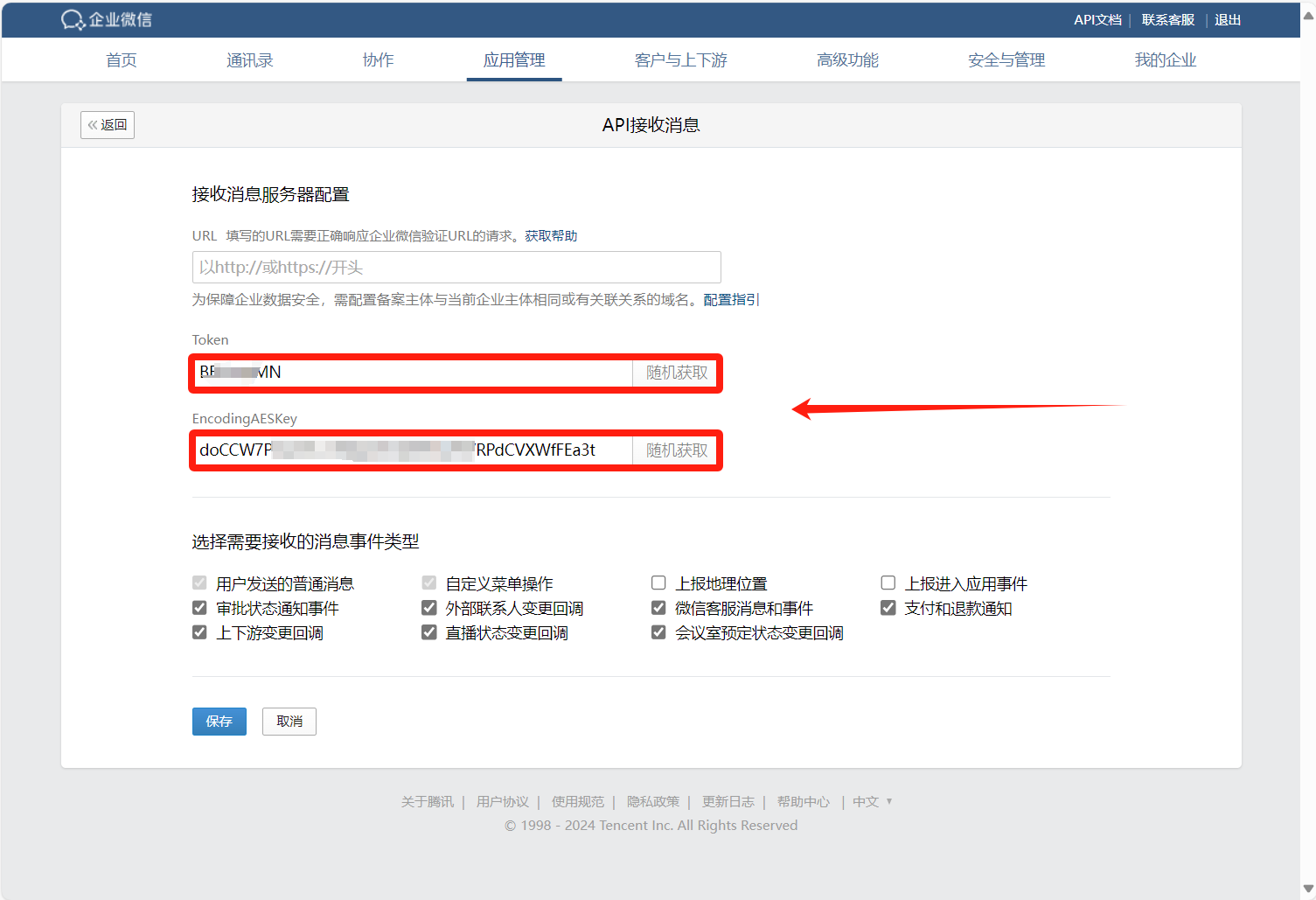Open API文档 in top bar
The image size is (1316, 900).
(1097, 19)
